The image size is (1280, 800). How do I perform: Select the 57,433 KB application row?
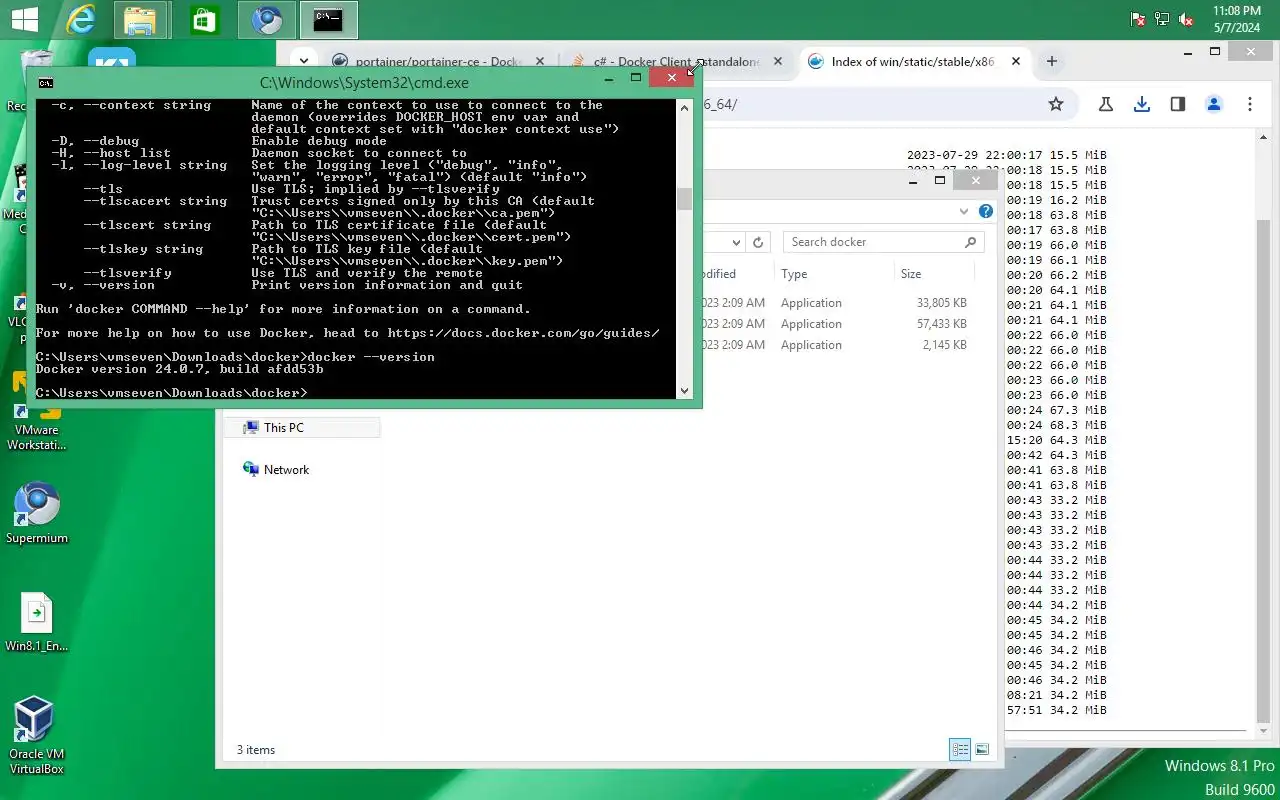click(835, 324)
